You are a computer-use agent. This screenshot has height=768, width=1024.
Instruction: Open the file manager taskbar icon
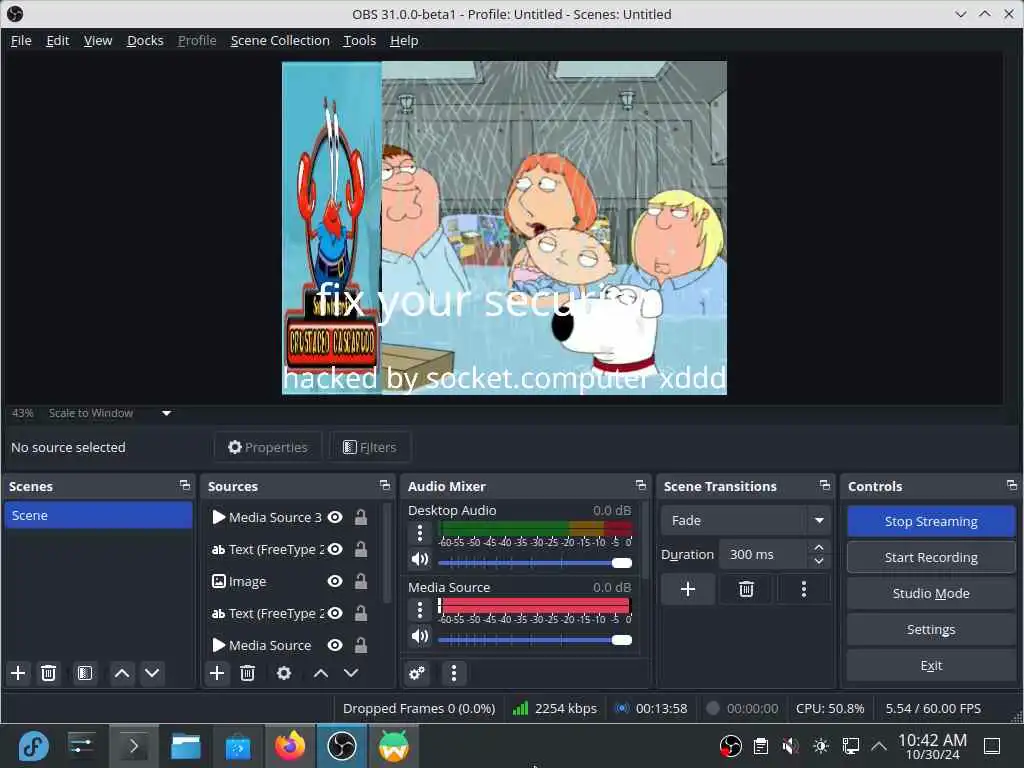185,746
